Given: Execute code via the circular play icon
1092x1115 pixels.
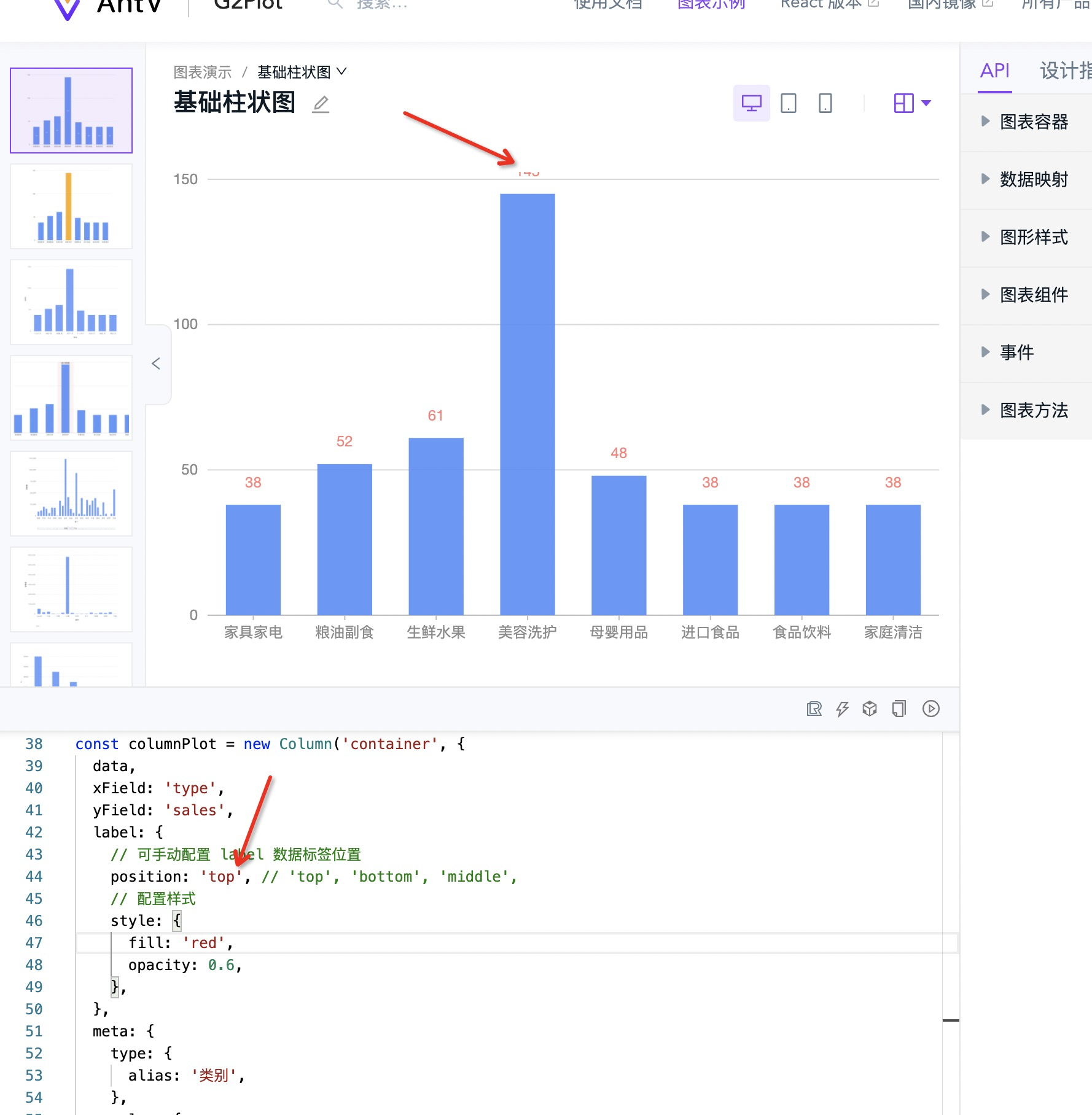Looking at the screenshot, I should click(x=931, y=709).
